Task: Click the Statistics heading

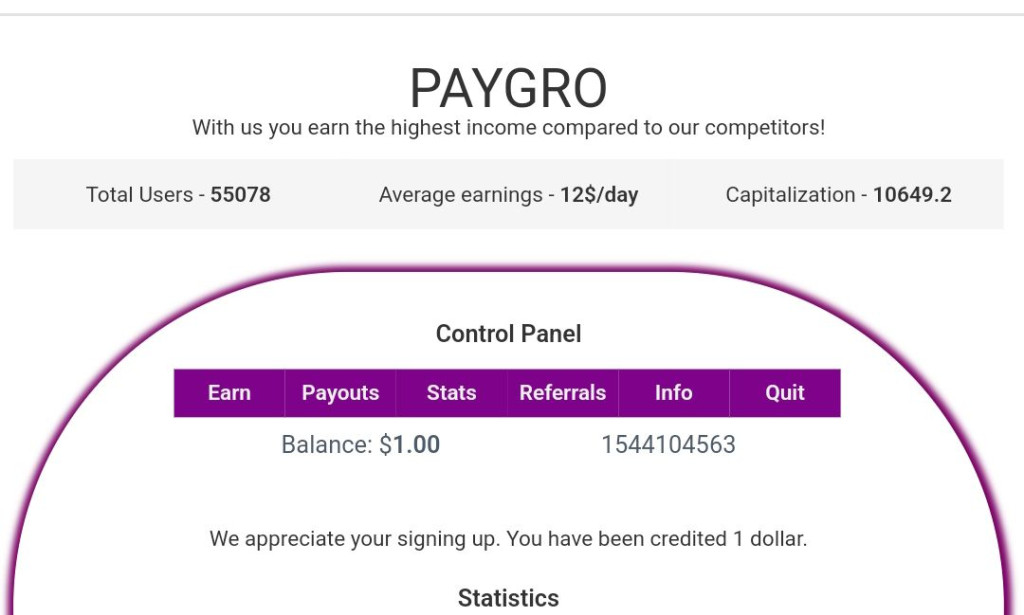Action: point(508,597)
